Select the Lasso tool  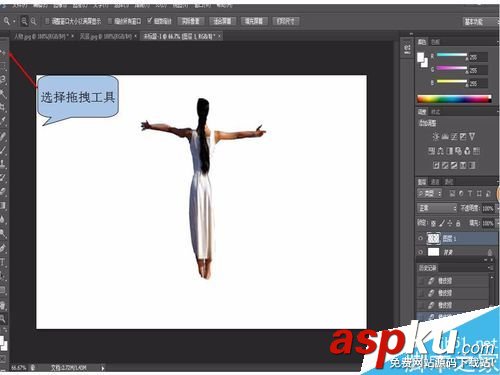[3, 79]
